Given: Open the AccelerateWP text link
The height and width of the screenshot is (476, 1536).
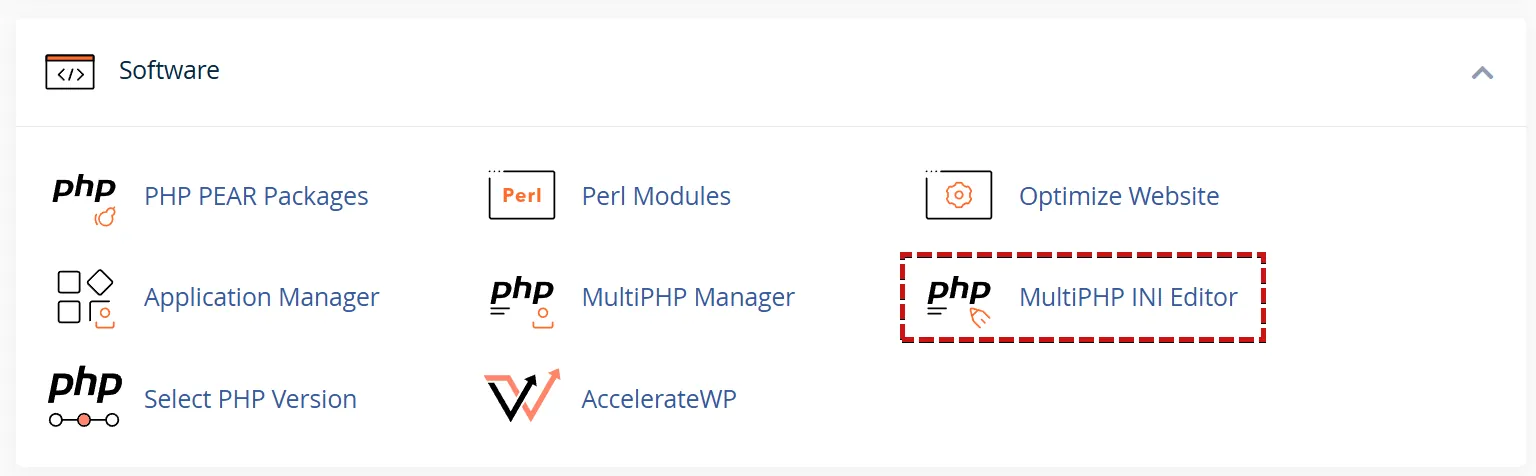Looking at the screenshot, I should click(659, 399).
